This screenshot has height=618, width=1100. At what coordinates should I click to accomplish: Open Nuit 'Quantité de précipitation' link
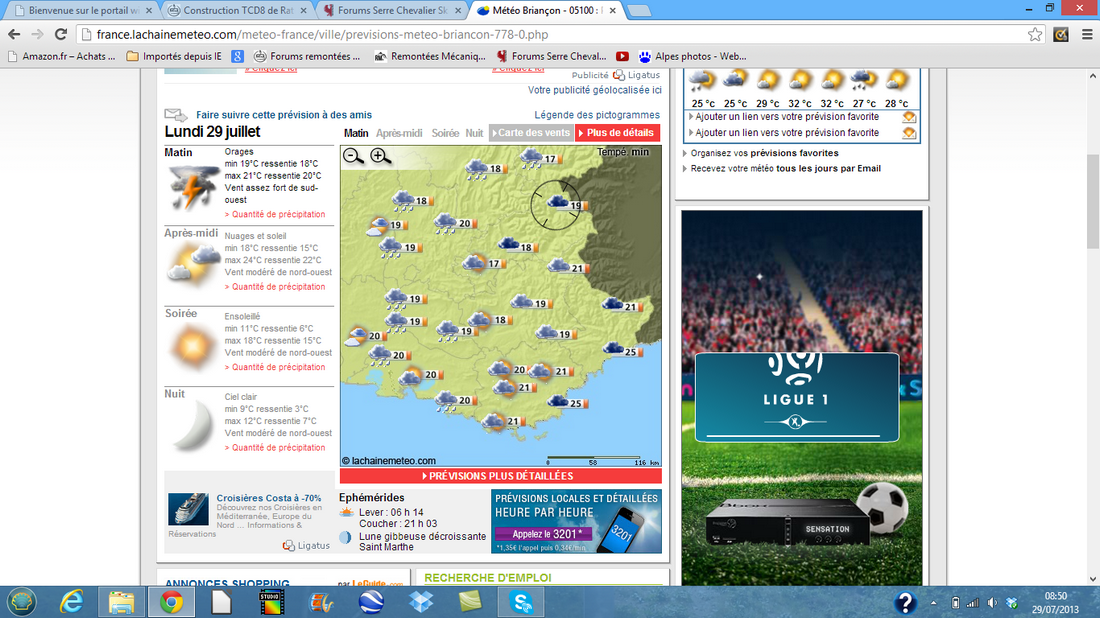275,448
